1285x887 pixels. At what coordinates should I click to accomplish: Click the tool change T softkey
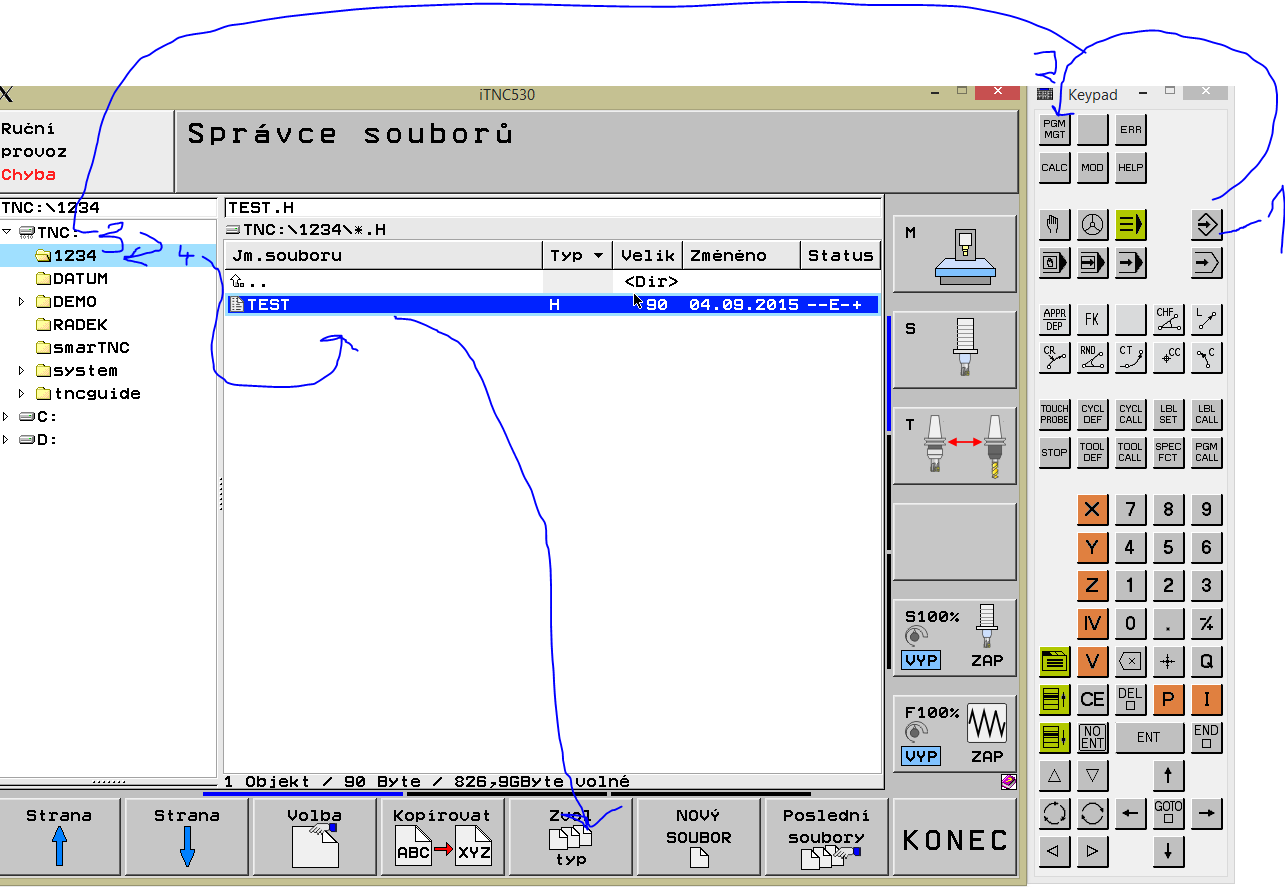coord(954,445)
